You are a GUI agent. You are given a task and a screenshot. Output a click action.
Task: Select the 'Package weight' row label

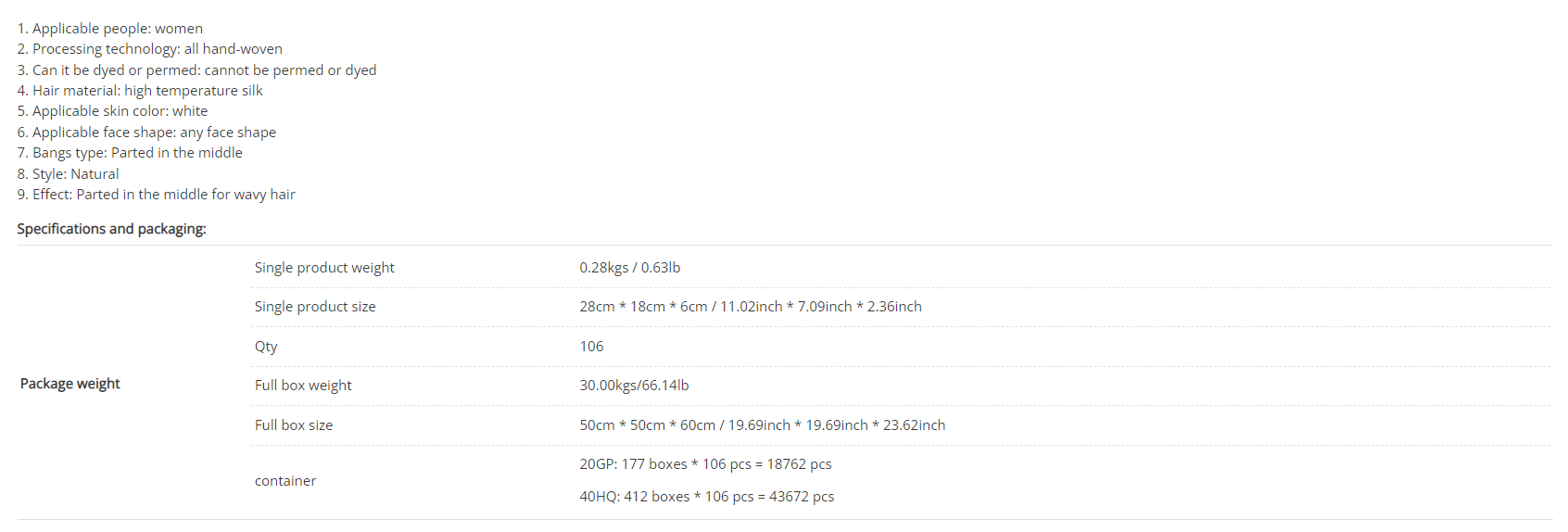[x=70, y=384]
